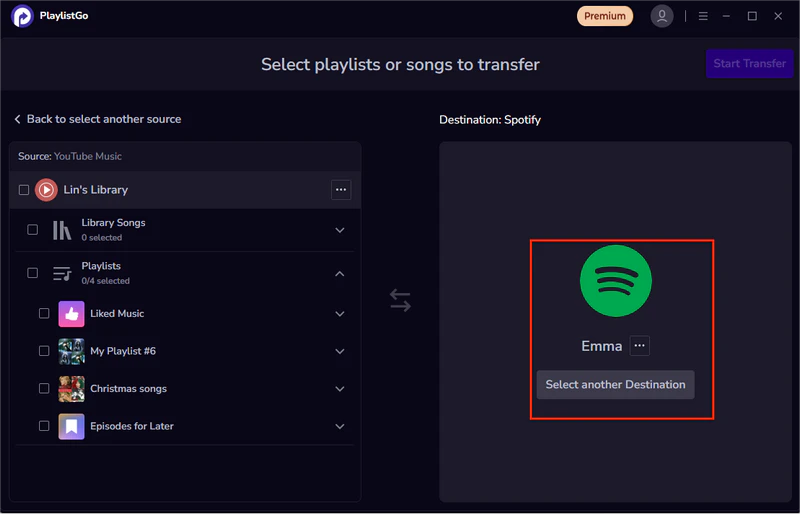Click the back arrow chevron icon
800x514 pixels.
[17, 119]
